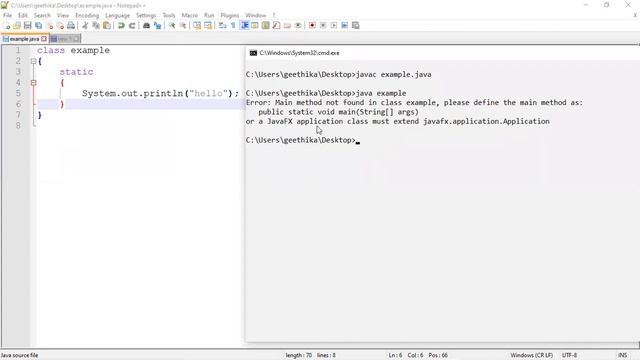This screenshot has width=640, height=360.
Task: Click the Save All toolbar icon
Action: (38, 25)
